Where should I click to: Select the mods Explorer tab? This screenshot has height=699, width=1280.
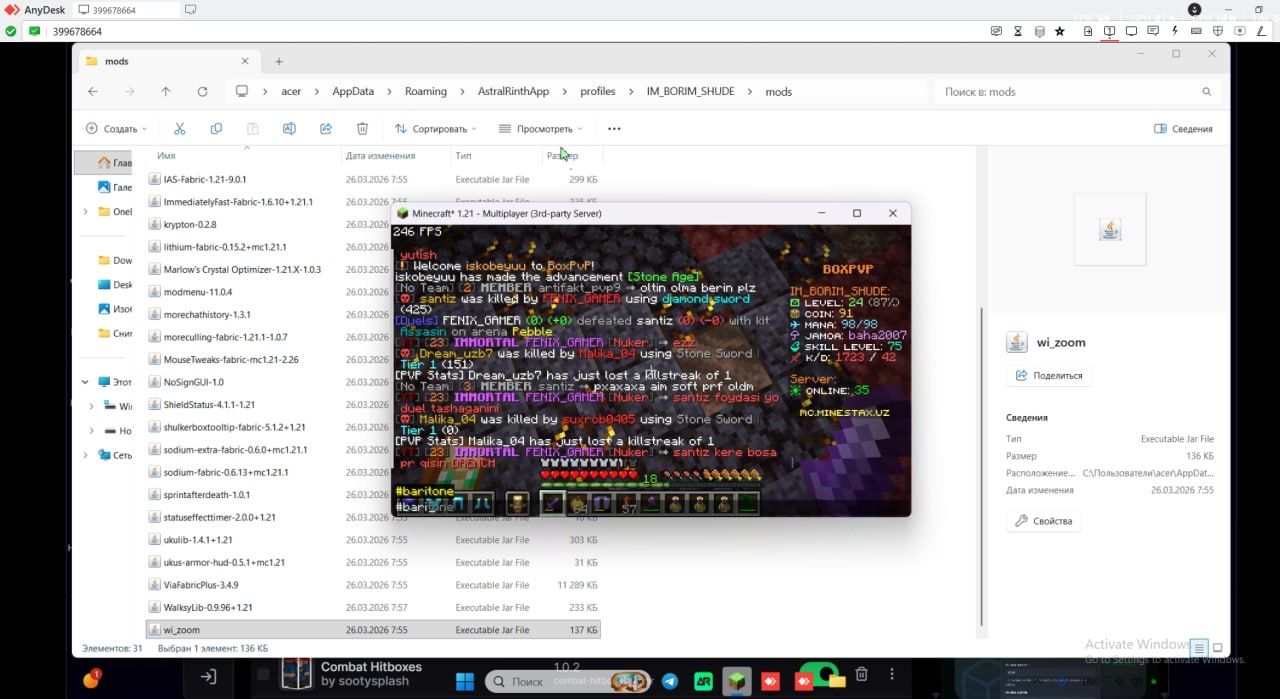click(165, 61)
